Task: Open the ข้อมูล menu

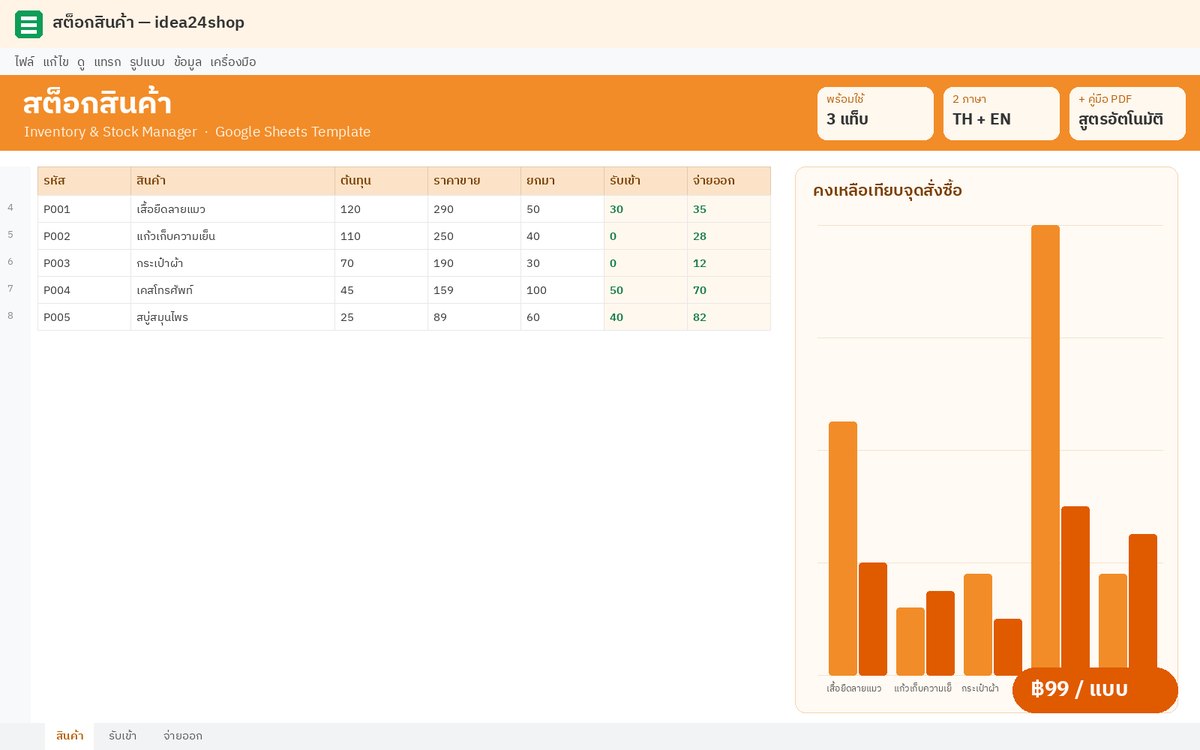Action: (188, 62)
